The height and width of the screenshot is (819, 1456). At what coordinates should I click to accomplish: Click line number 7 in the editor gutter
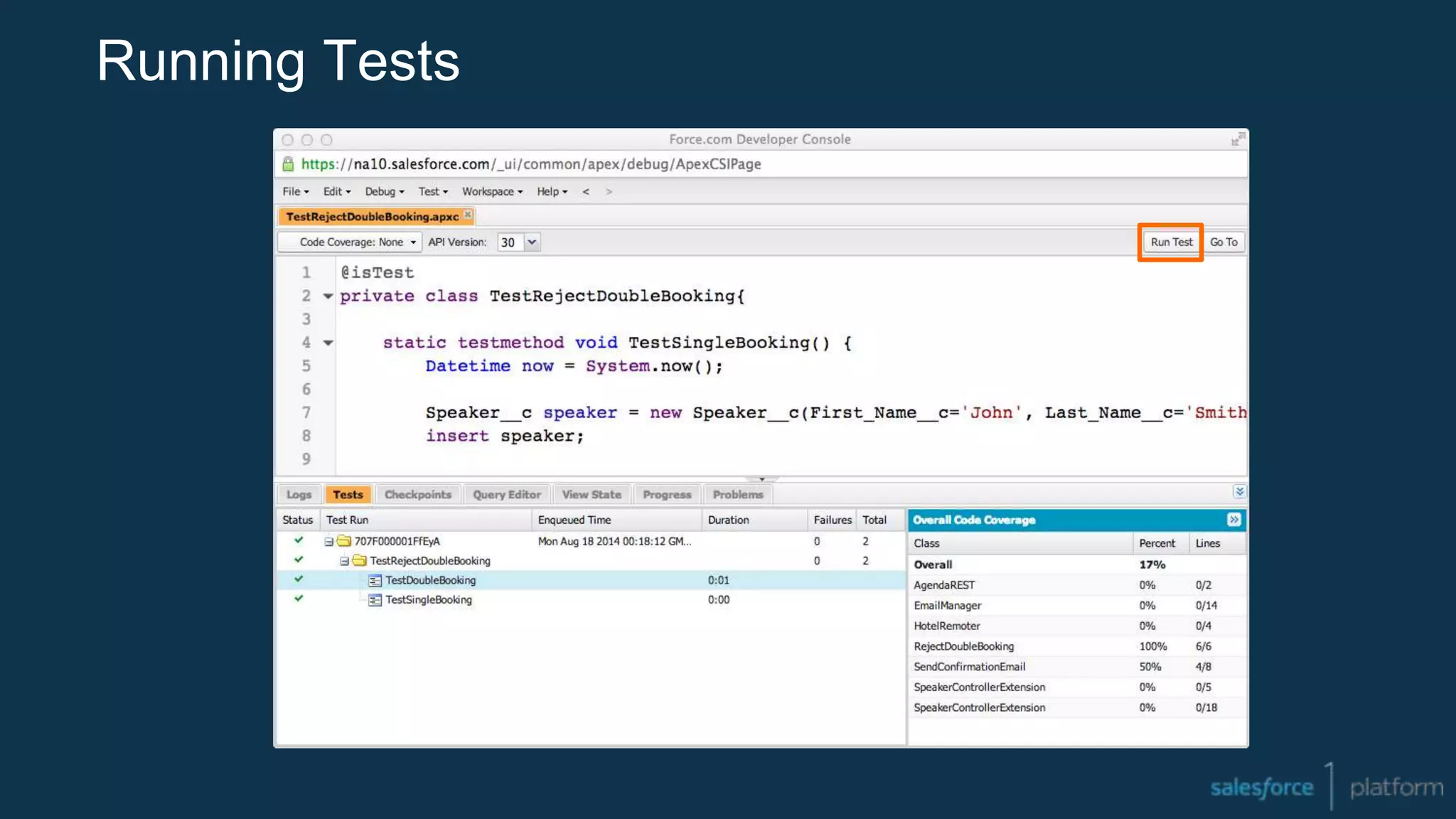point(306,412)
